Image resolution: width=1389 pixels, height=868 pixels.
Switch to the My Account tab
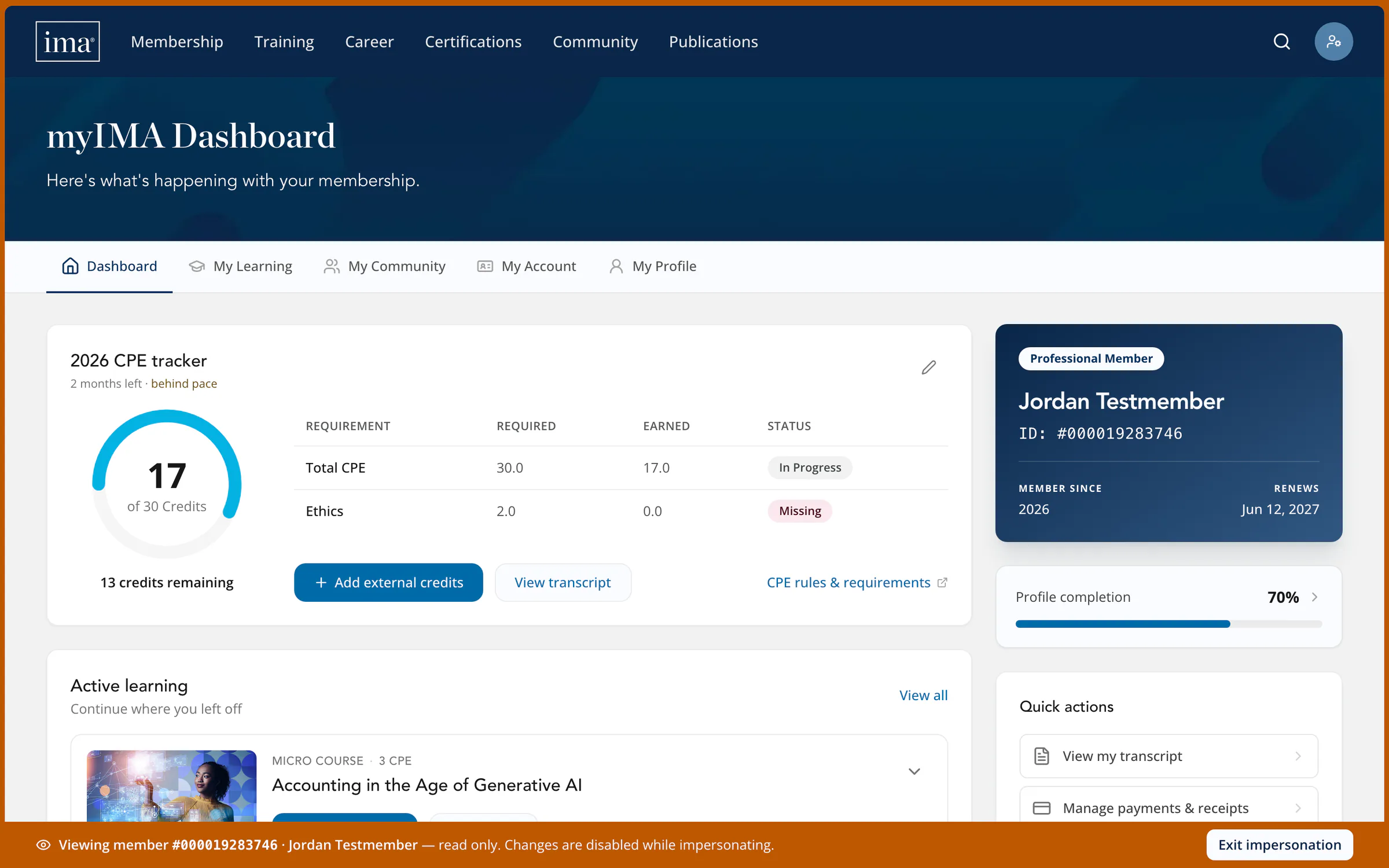[527, 266]
